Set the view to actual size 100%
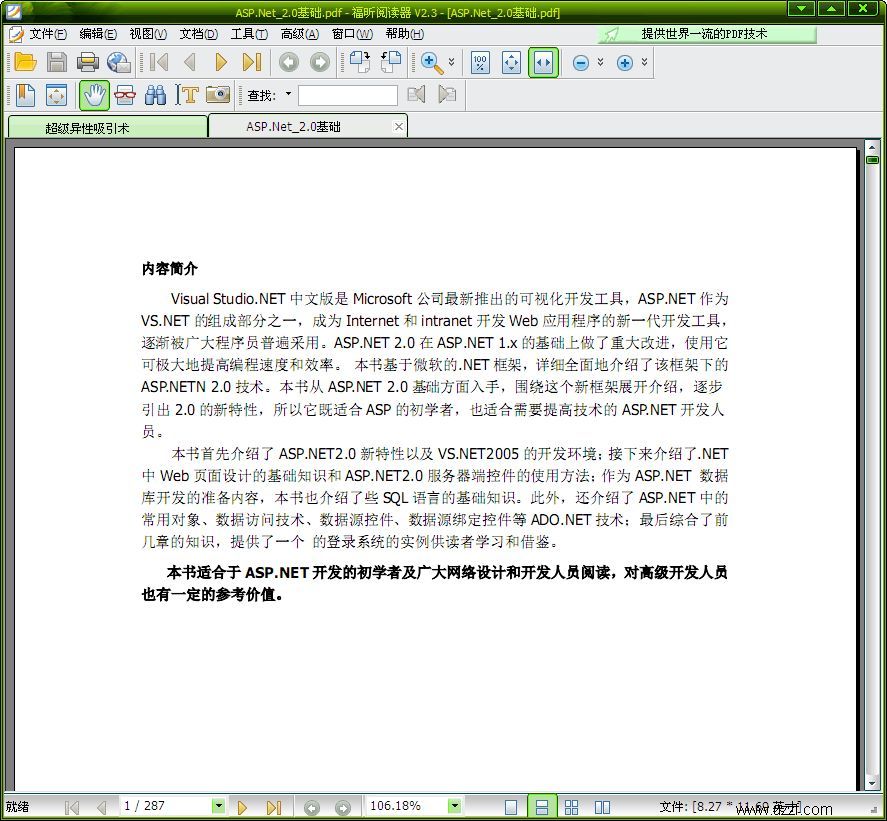Screen dimensions: 887x821 480,62
